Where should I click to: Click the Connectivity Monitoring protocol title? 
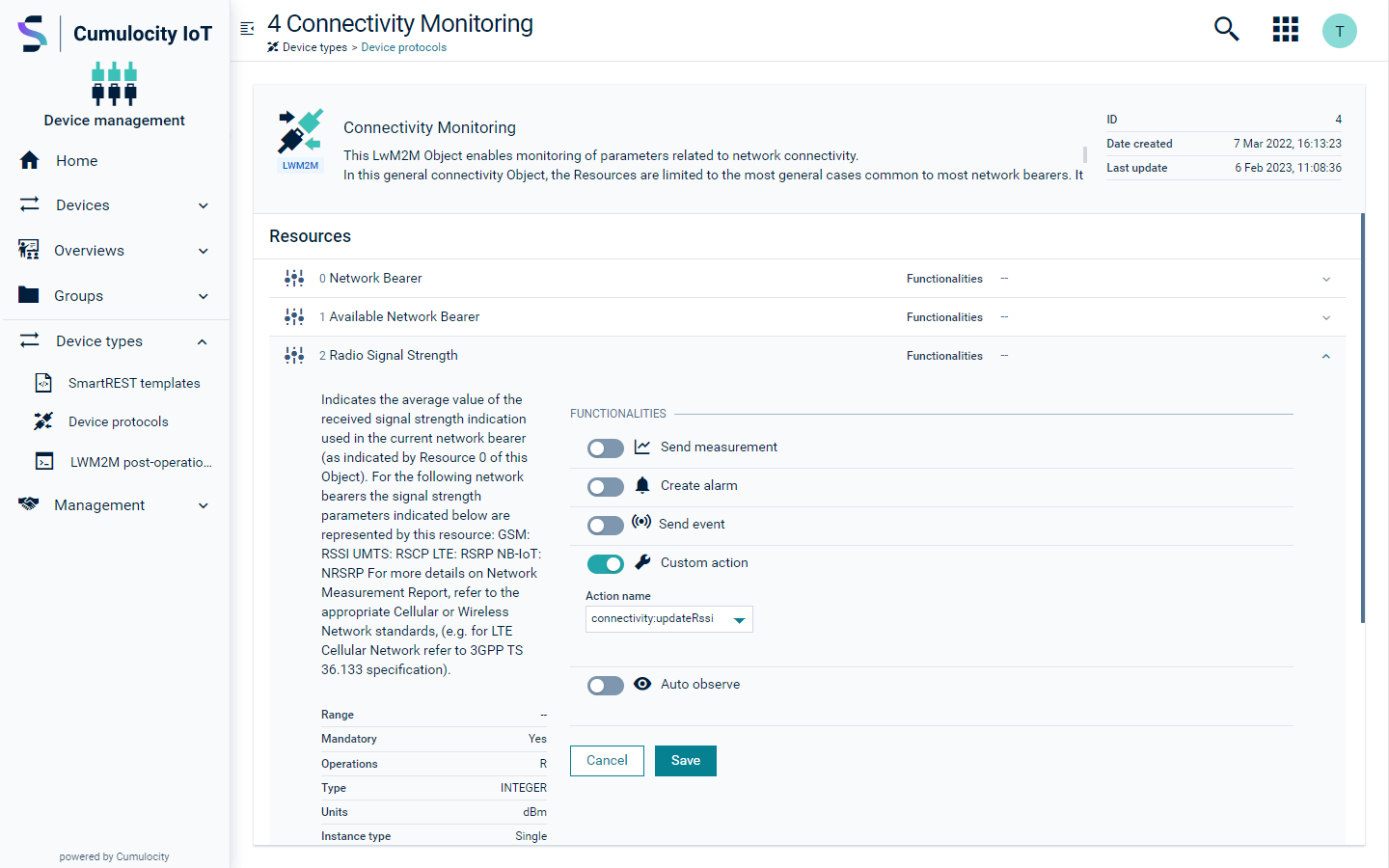coord(429,127)
